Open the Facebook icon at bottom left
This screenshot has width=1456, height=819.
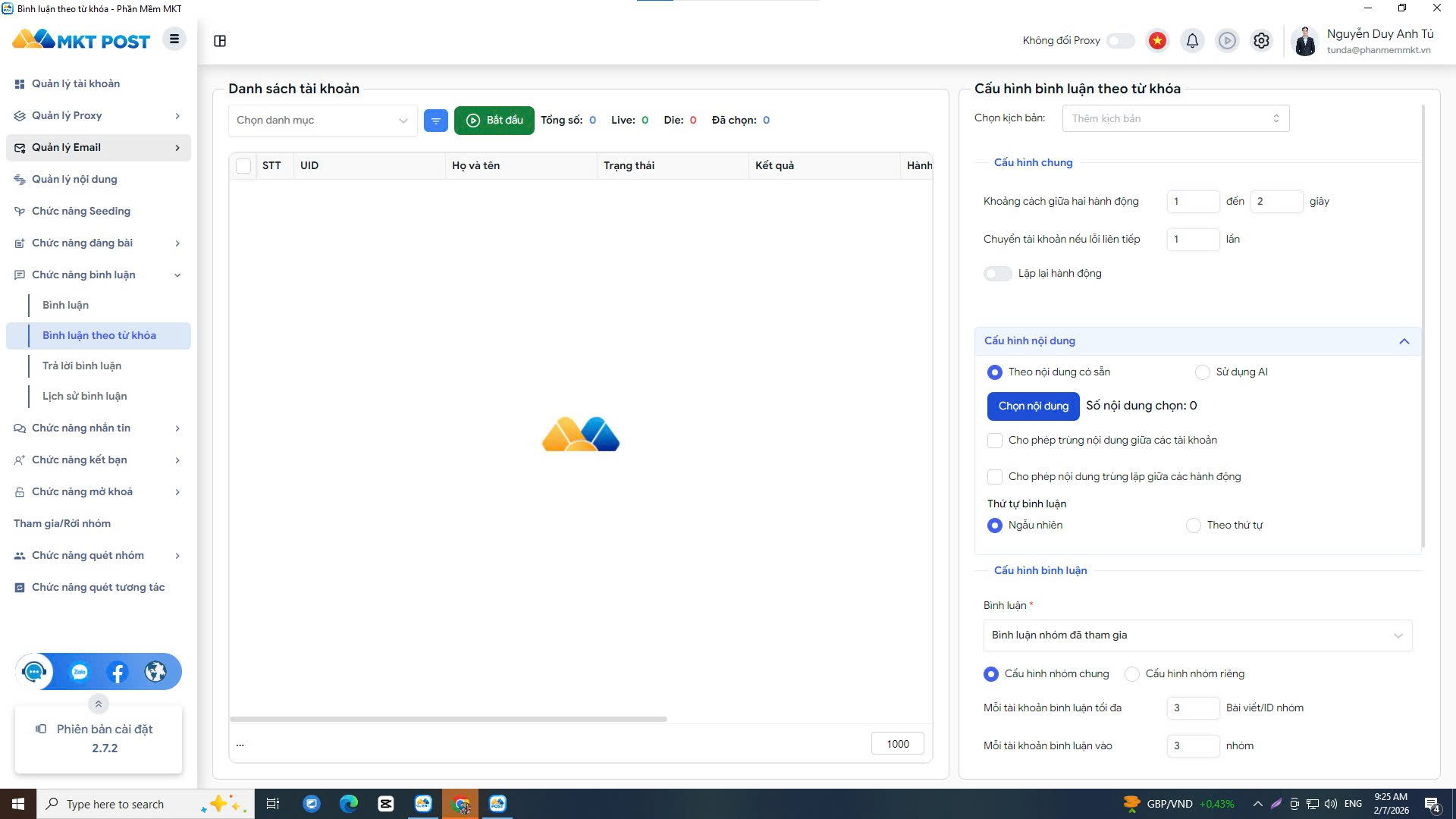coord(118,672)
